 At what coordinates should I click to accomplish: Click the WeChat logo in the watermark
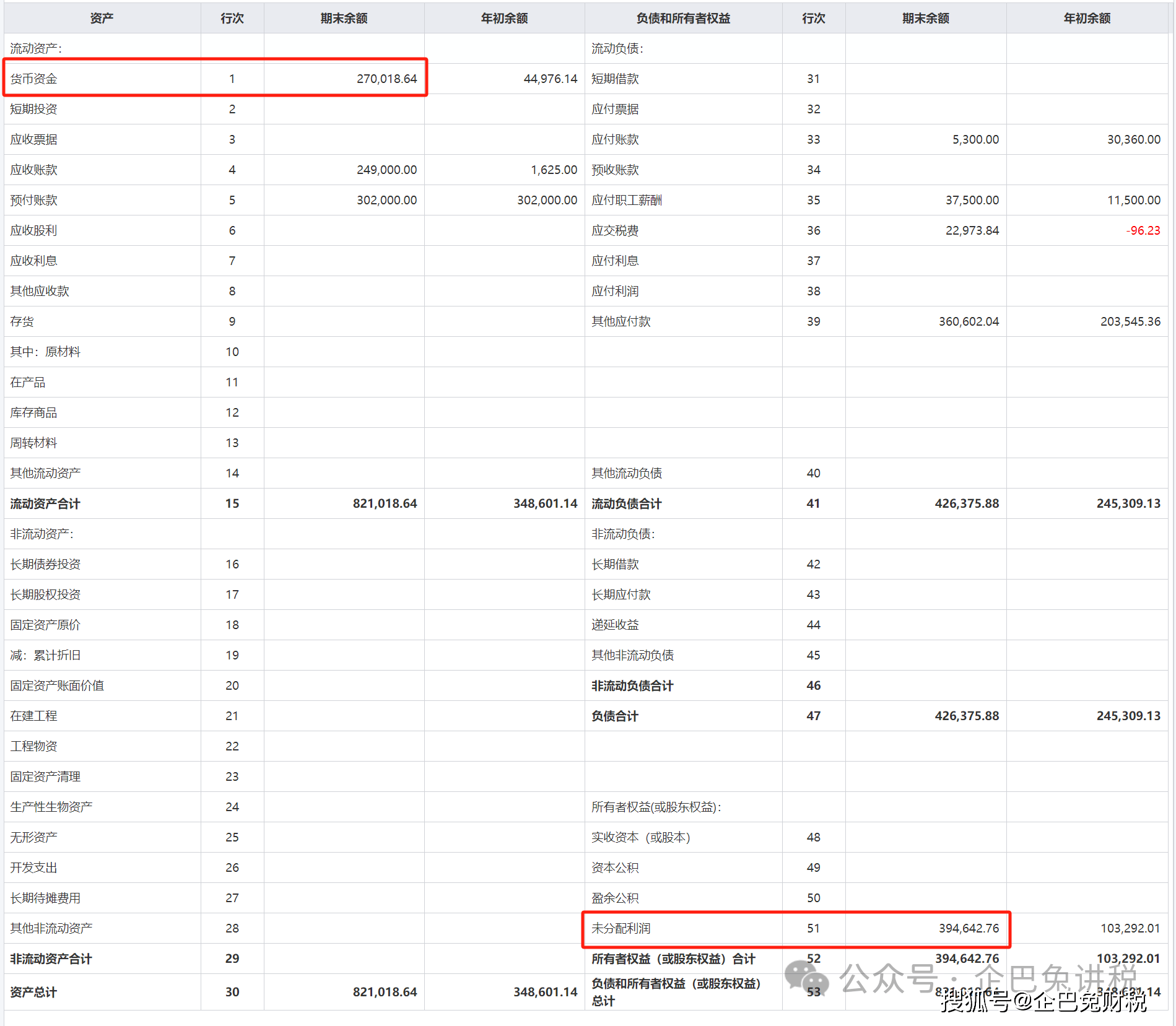point(806,978)
